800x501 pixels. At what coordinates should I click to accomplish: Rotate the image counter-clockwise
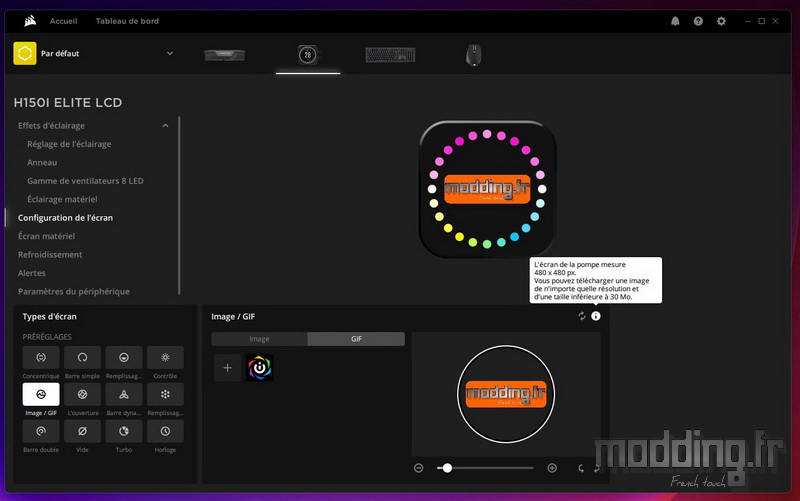click(x=581, y=468)
